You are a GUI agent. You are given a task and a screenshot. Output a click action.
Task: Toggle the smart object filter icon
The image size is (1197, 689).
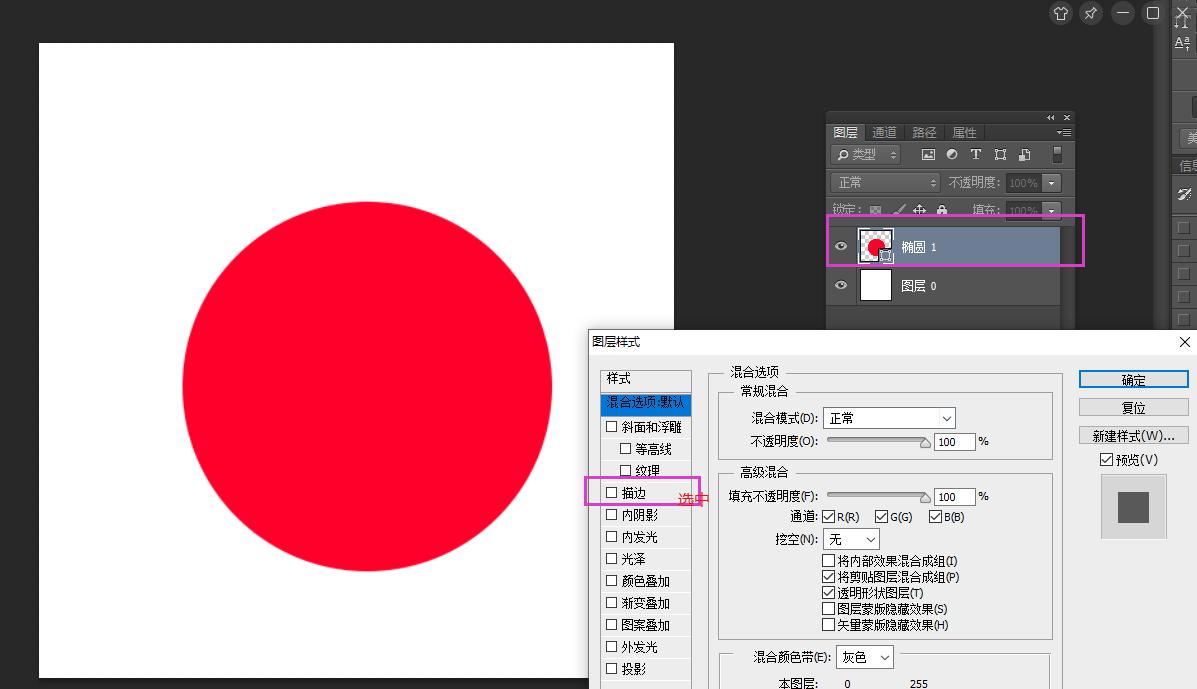[1024, 155]
